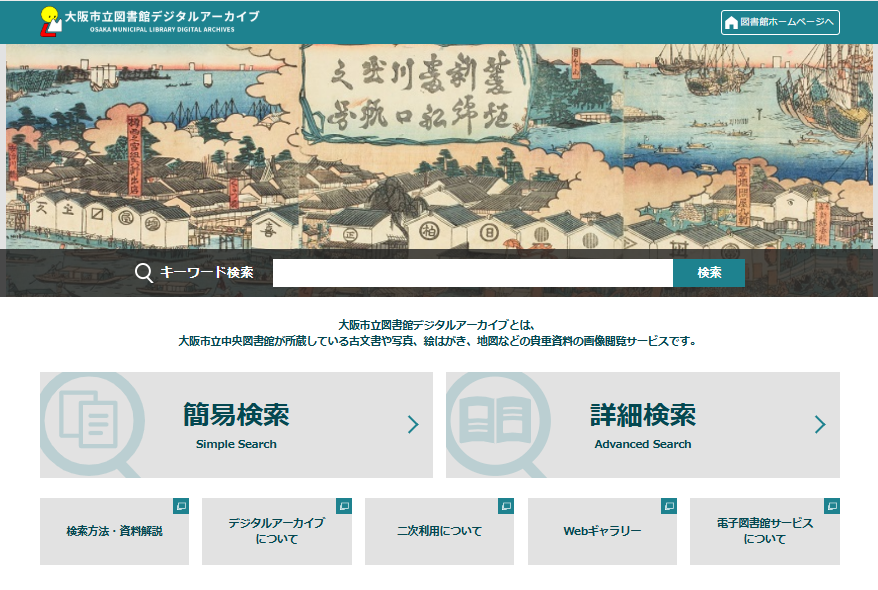Click the キーワード検索 label
The width and height of the screenshot is (878, 590).
click(x=207, y=273)
